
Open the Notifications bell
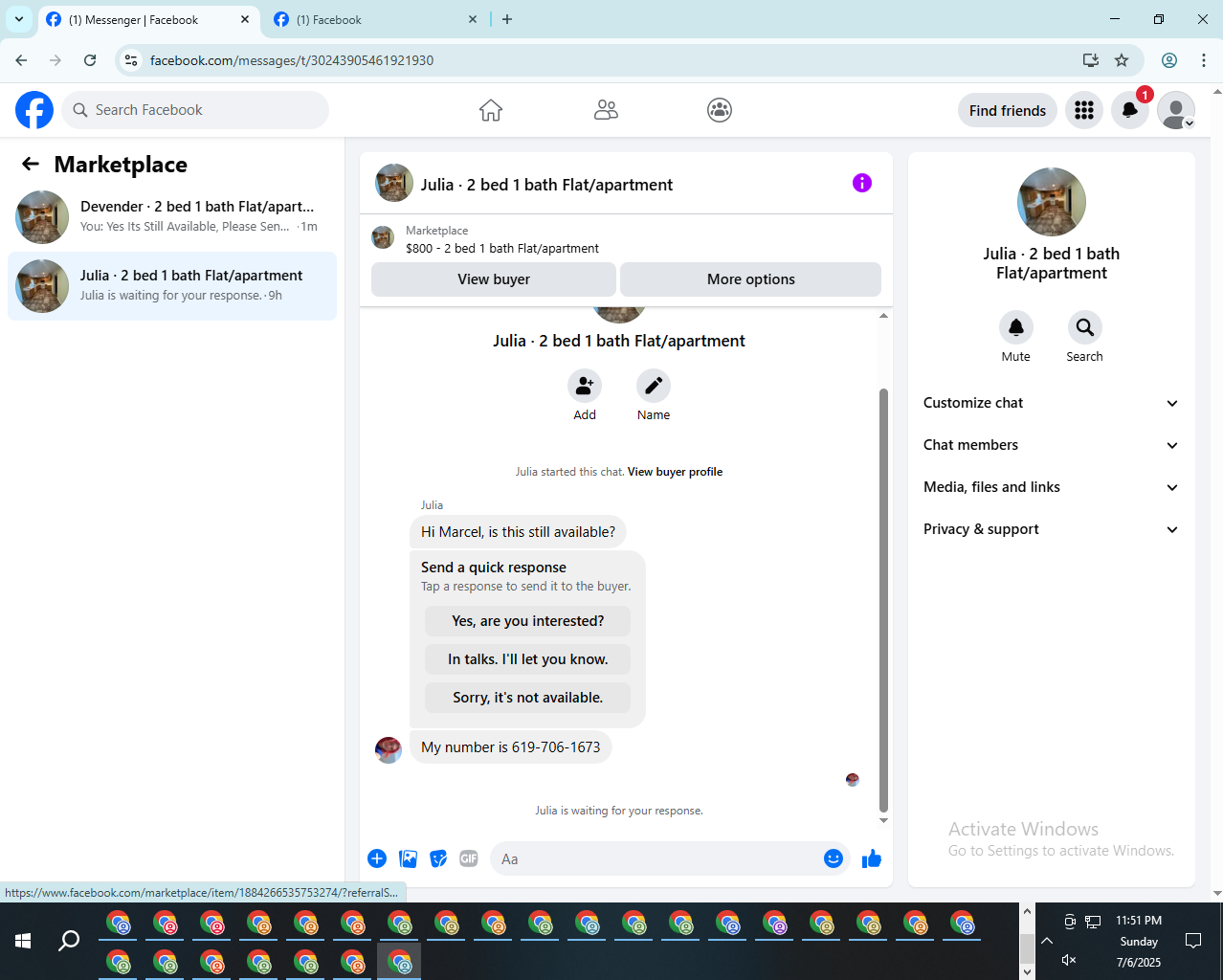pyautogui.click(x=1130, y=110)
